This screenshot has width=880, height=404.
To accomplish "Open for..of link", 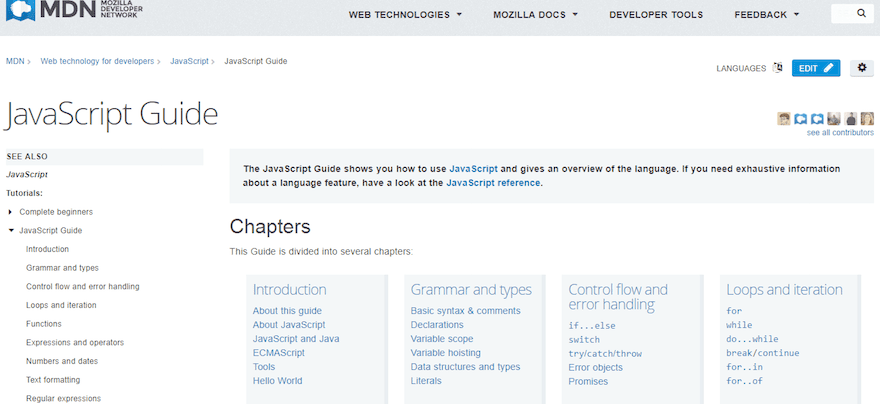I will [744, 381].
